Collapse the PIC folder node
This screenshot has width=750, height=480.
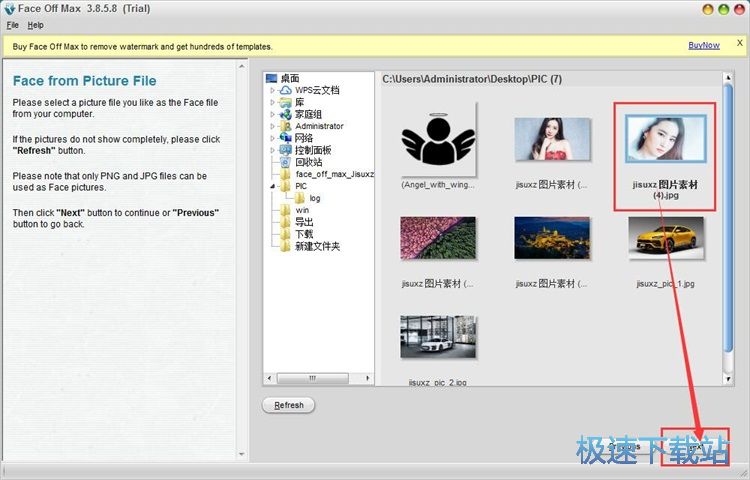pyautogui.click(x=272, y=186)
